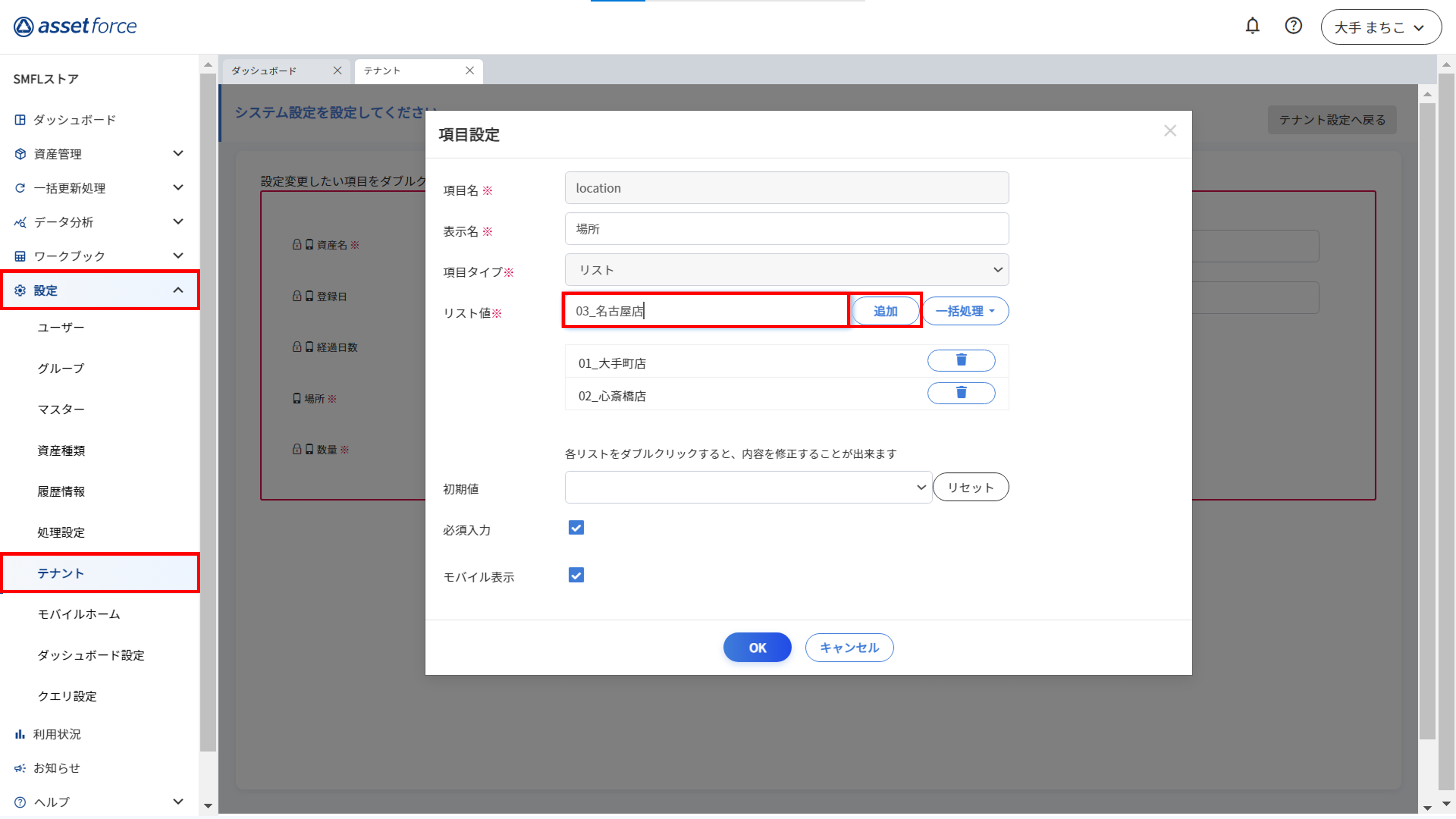Click the 表示名 input field
1456x819 pixels.
786,229
